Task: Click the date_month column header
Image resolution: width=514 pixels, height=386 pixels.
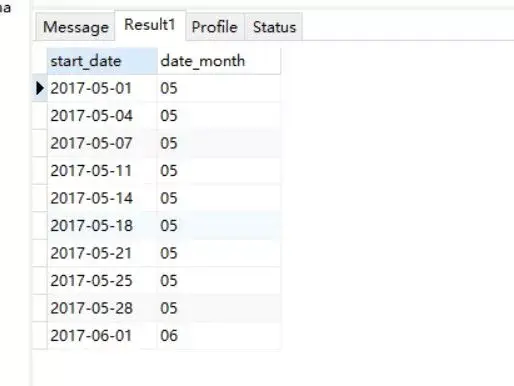Action: [219, 61]
